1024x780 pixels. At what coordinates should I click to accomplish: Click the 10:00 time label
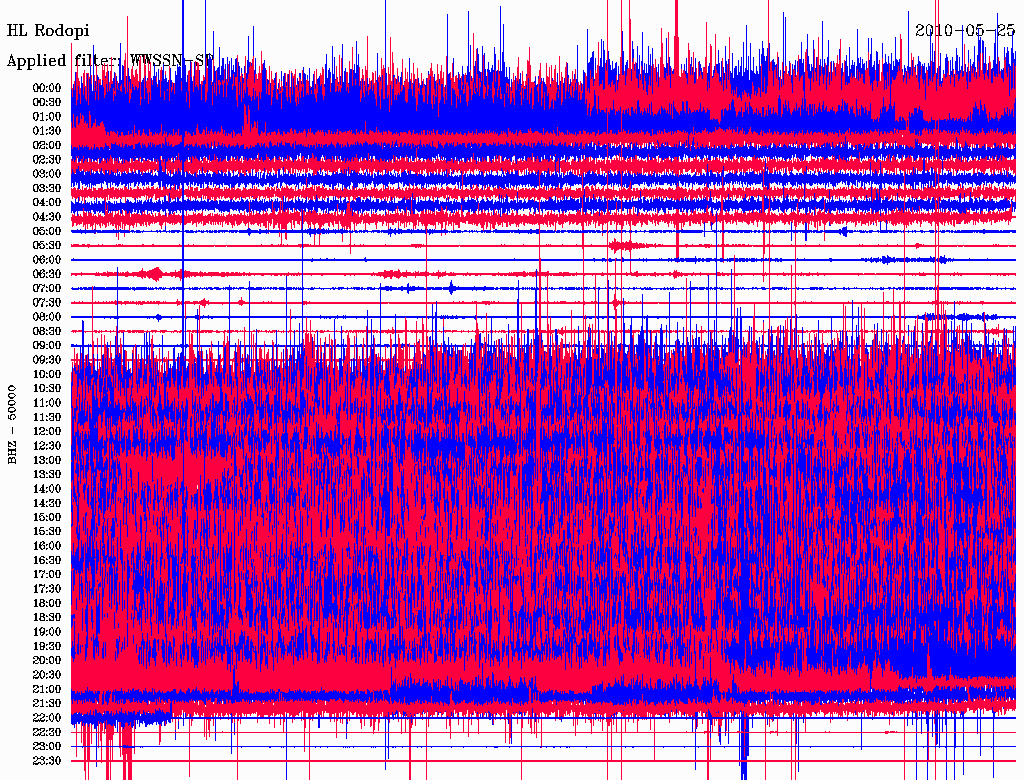[x=48, y=374]
